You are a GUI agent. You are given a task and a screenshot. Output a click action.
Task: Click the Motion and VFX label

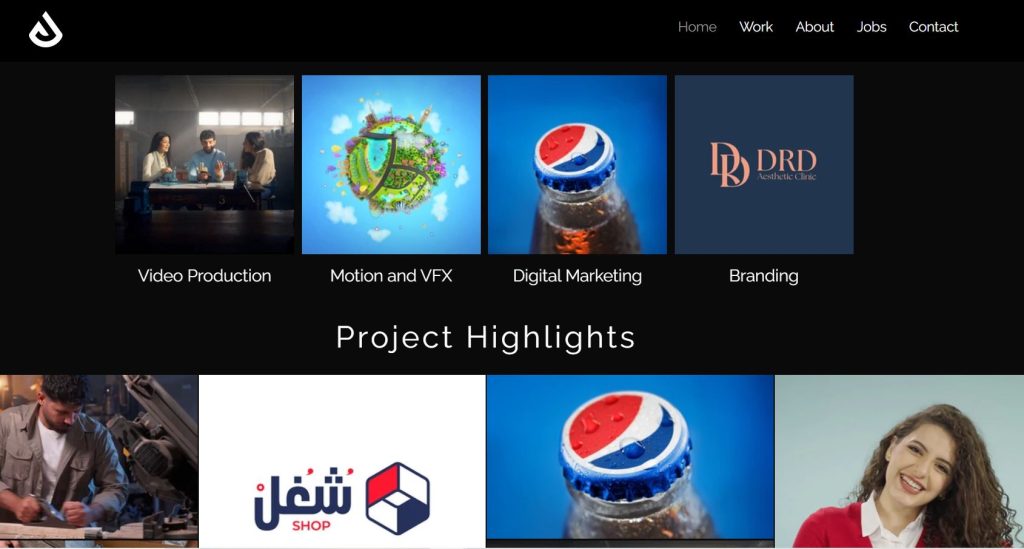pos(391,275)
